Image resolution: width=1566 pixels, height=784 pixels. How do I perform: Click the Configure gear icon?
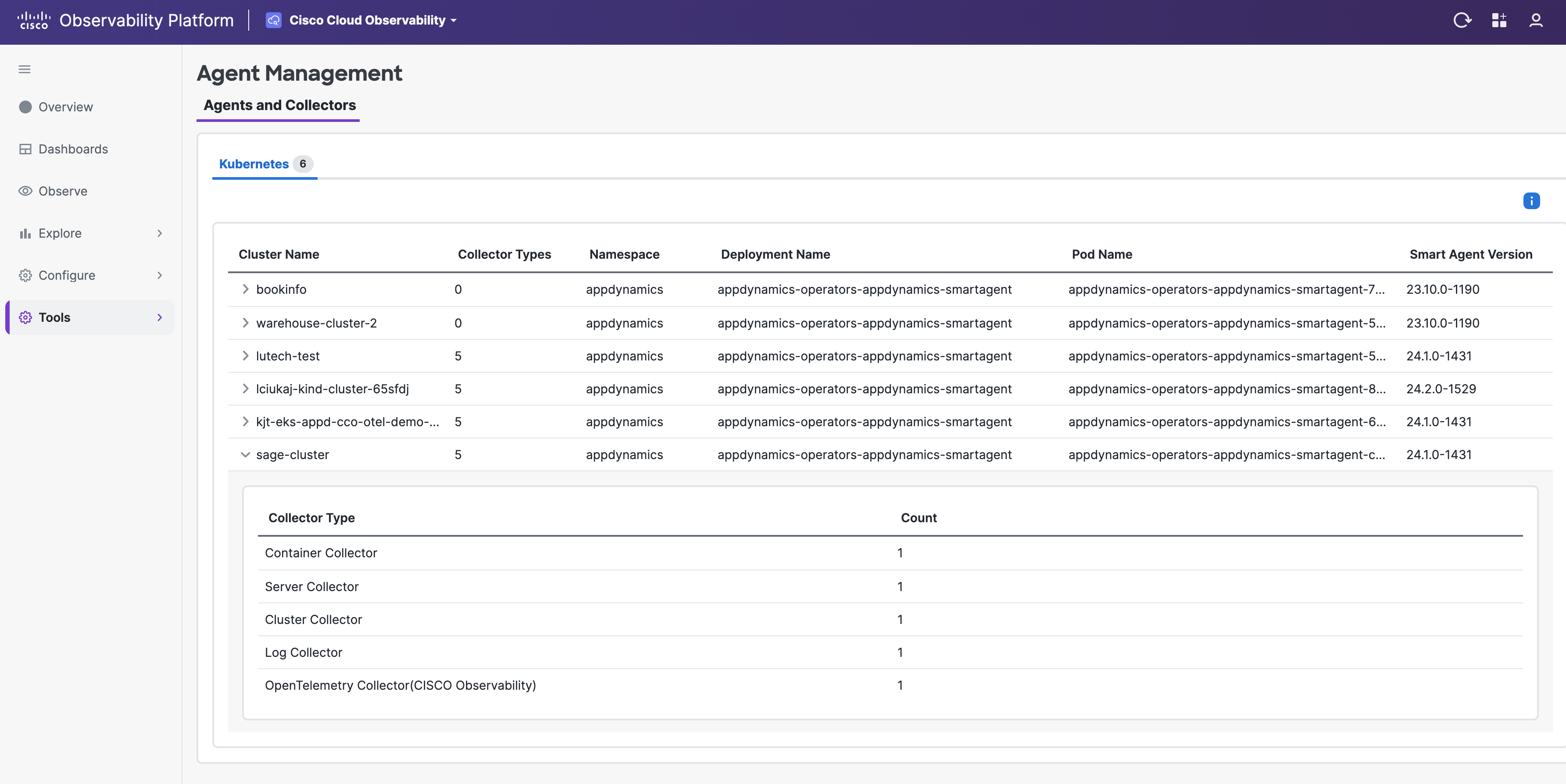[x=25, y=275]
